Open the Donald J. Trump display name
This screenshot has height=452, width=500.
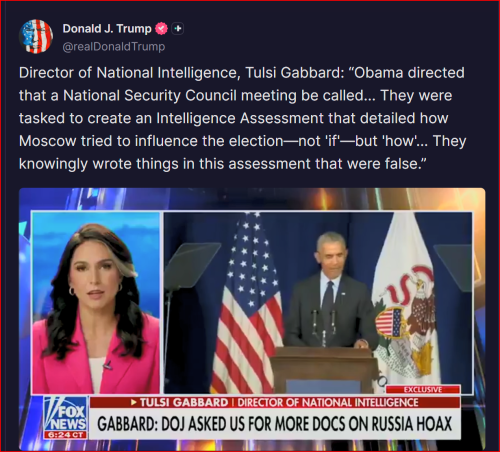click(107, 29)
